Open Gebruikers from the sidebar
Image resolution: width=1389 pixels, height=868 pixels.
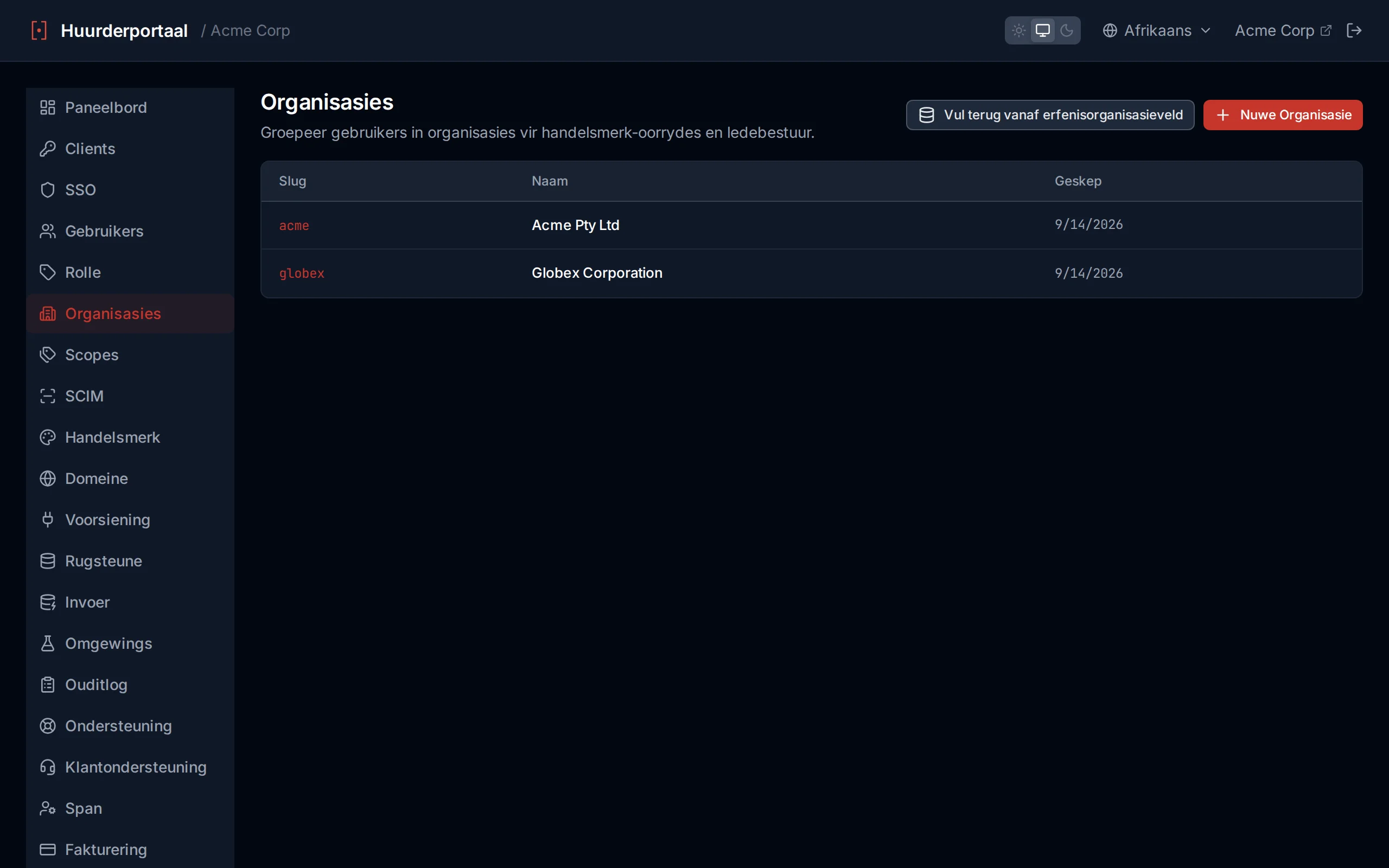click(130, 231)
